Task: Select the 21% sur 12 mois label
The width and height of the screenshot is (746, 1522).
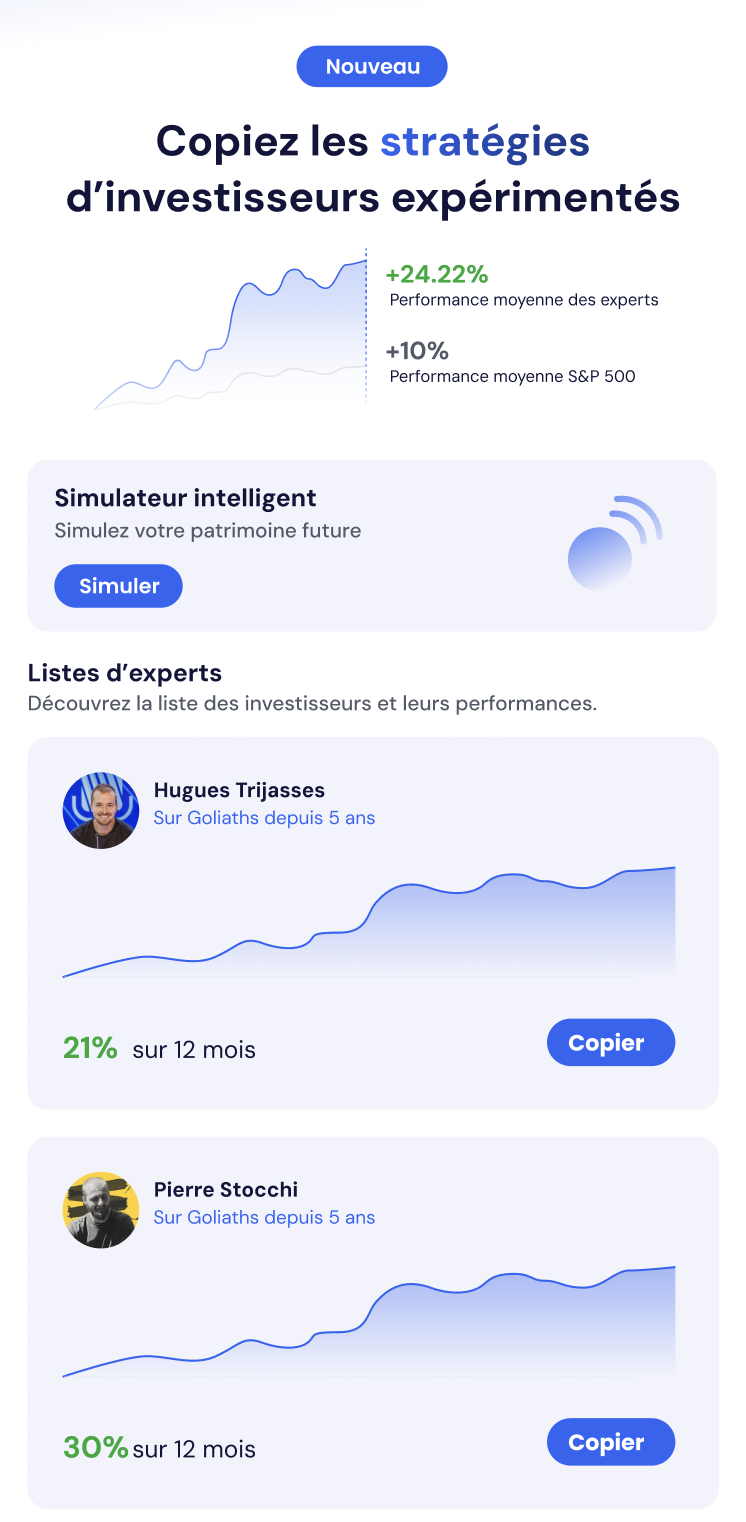Action: pos(158,1049)
